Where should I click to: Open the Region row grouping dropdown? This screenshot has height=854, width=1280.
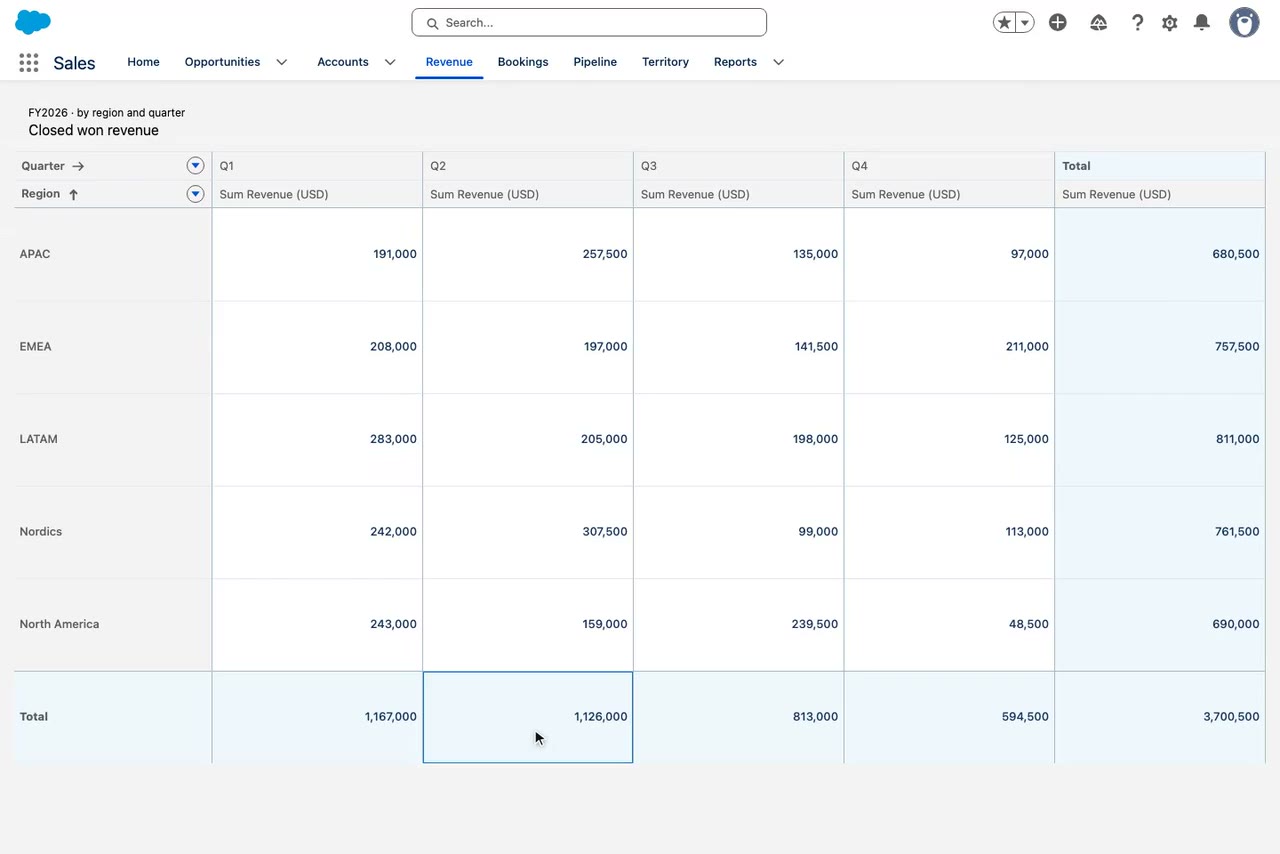click(196, 194)
